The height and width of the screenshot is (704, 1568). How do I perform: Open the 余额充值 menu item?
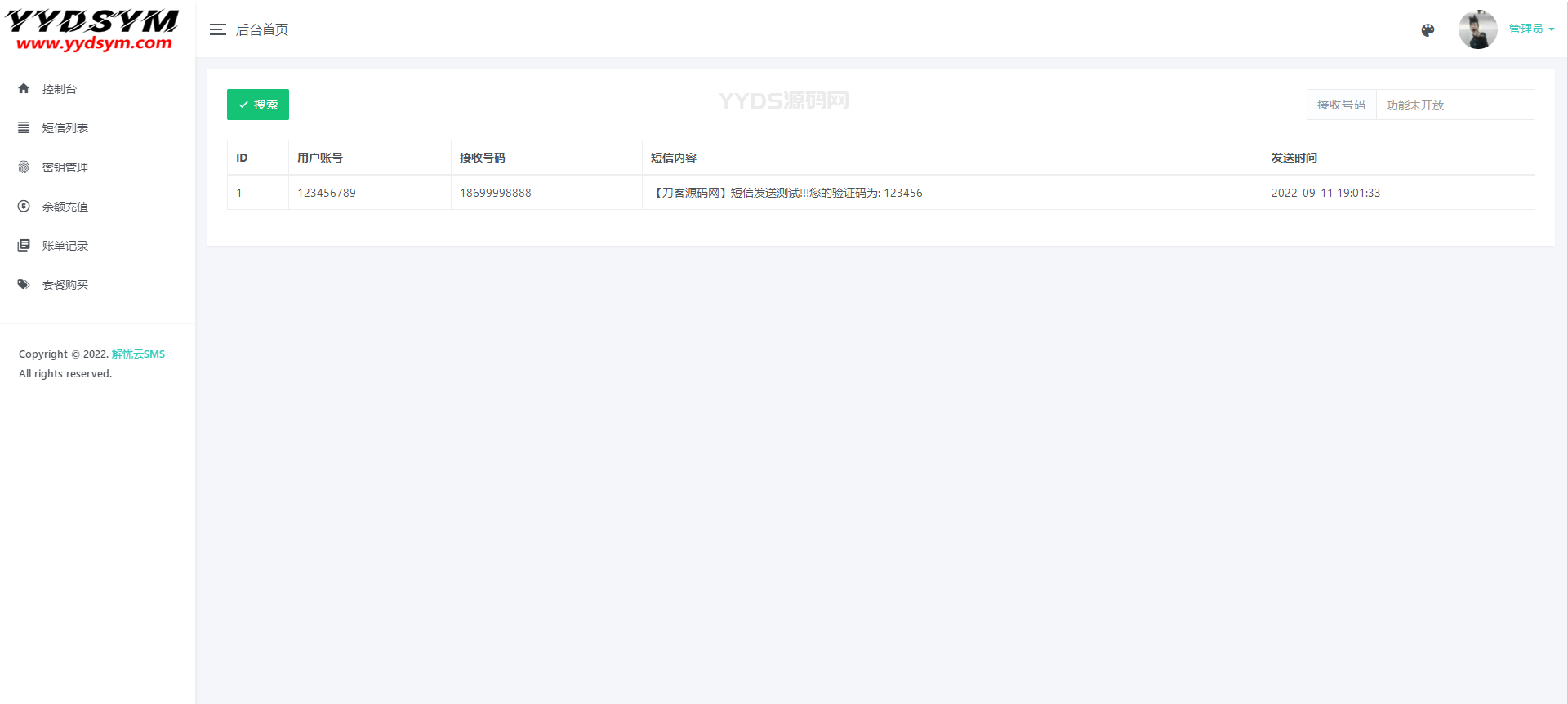coord(65,207)
